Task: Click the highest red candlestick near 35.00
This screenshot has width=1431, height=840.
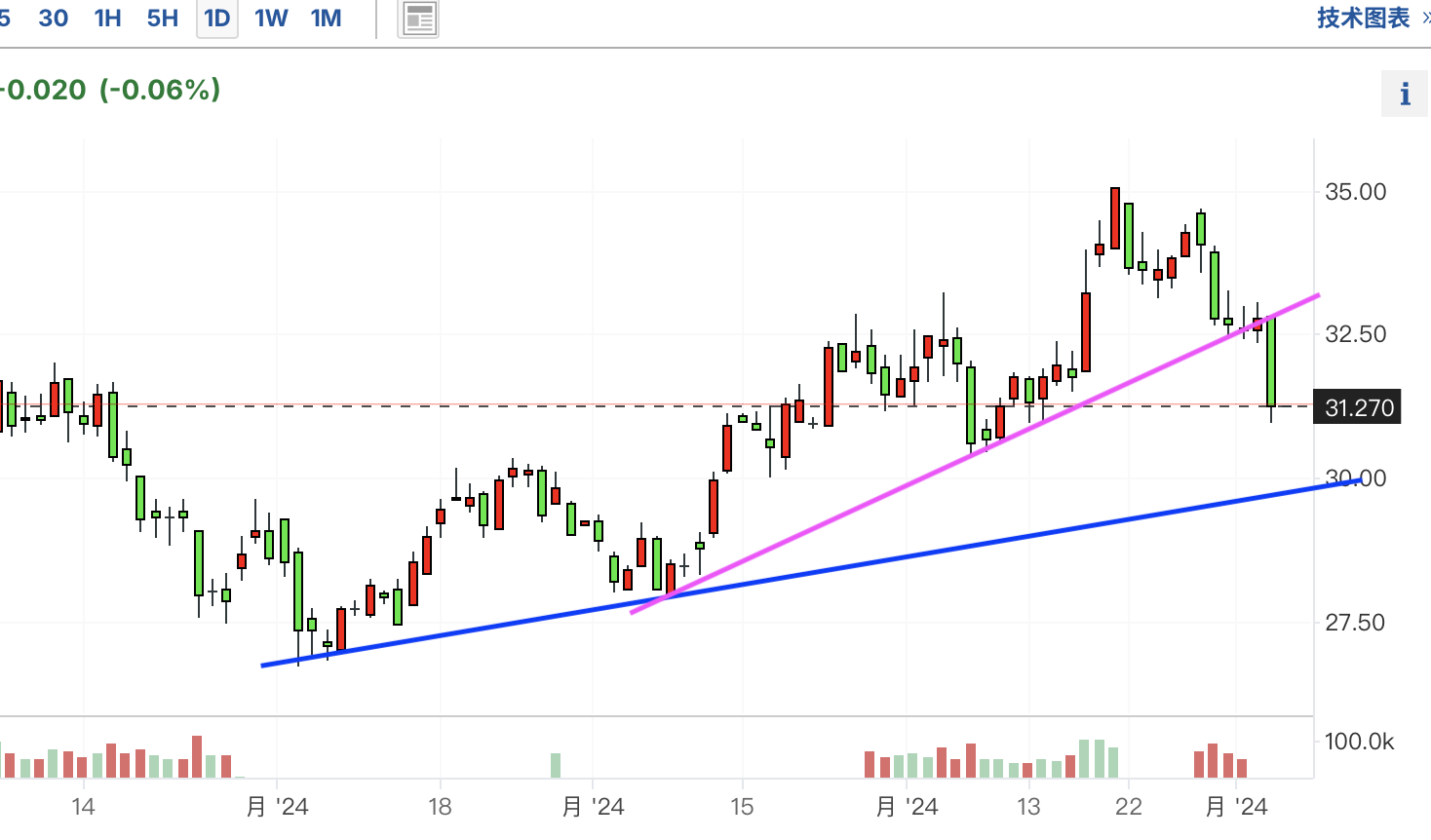Action: pos(1114,218)
